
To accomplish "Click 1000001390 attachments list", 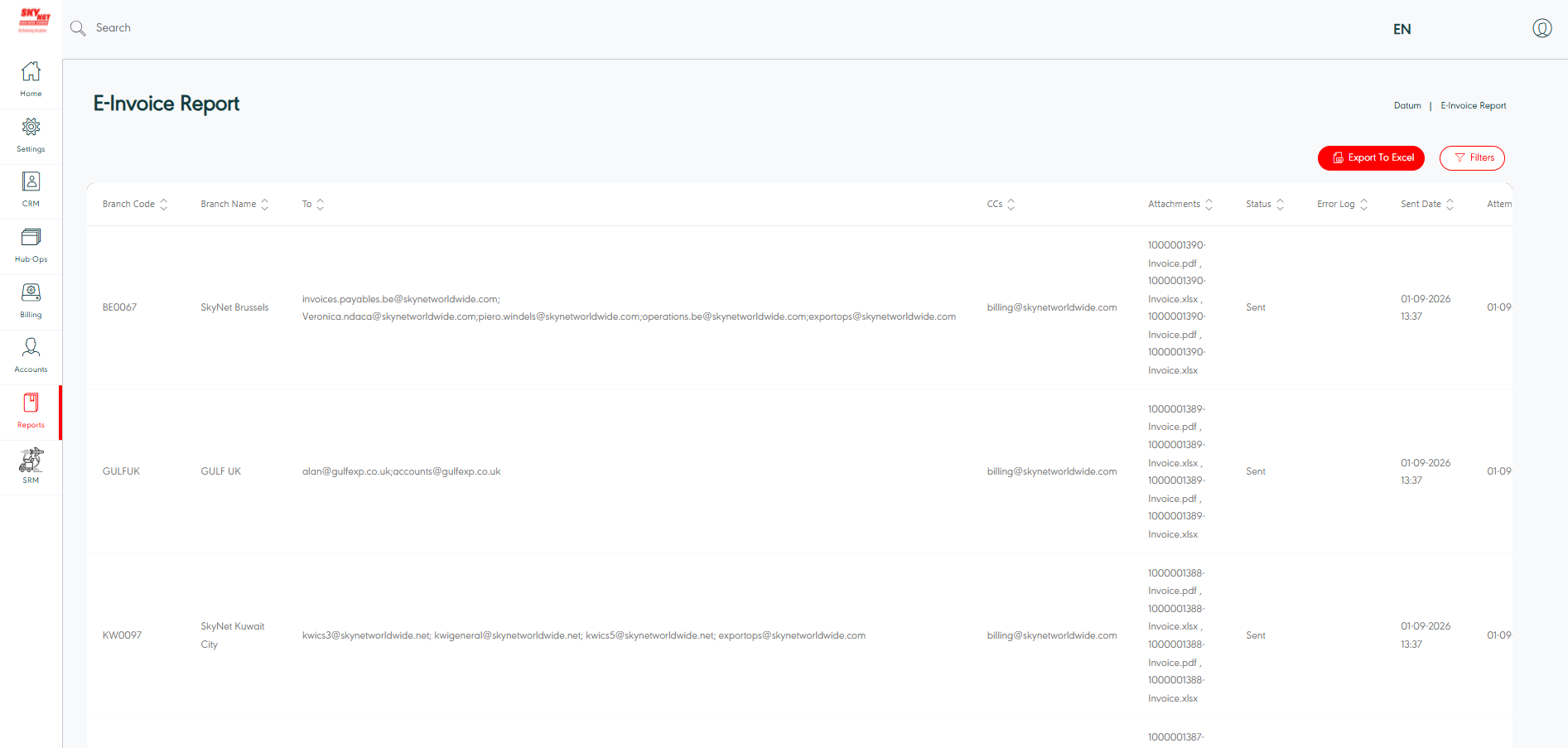I will point(1177,308).
